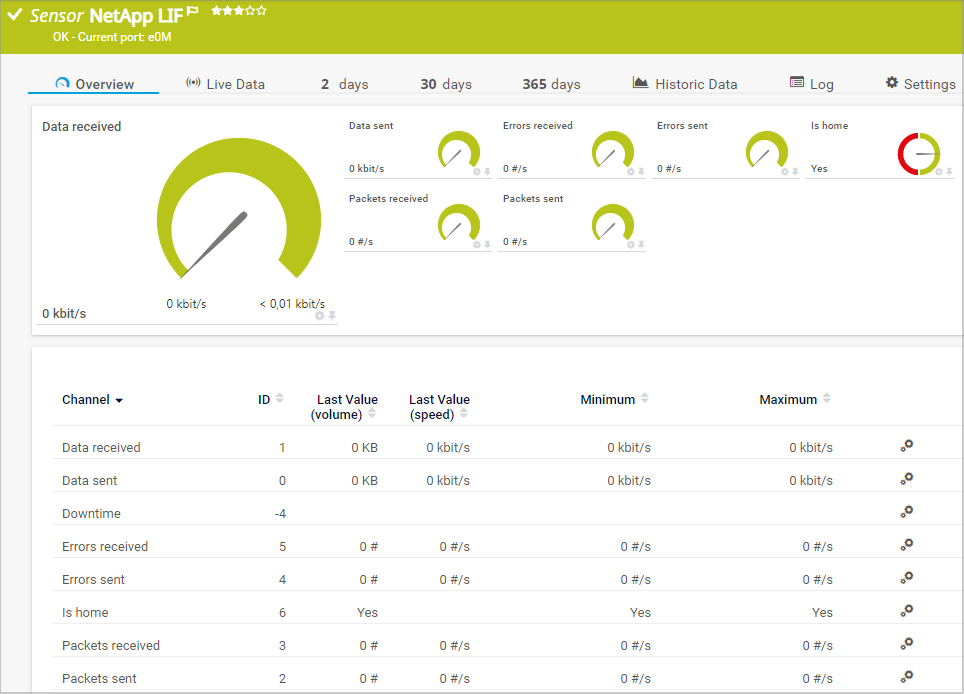964x694 pixels.
Task: Pin the Is home gauge
Action: [949, 172]
